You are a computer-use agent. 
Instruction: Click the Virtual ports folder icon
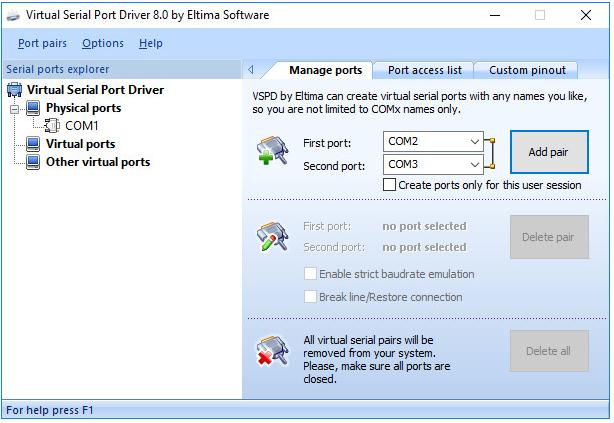point(34,144)
